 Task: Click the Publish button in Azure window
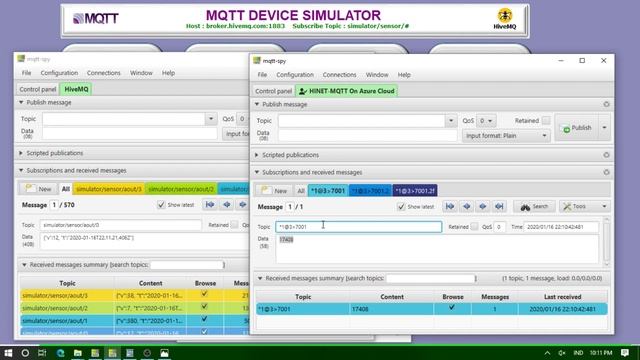pos(577,128)
